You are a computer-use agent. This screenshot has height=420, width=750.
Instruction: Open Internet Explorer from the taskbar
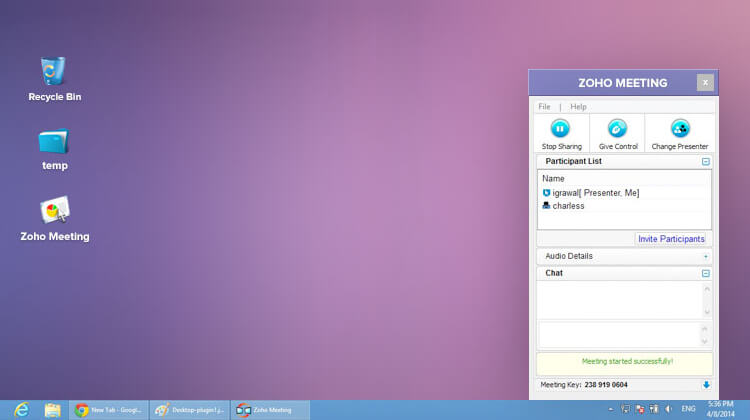point(21,409)
